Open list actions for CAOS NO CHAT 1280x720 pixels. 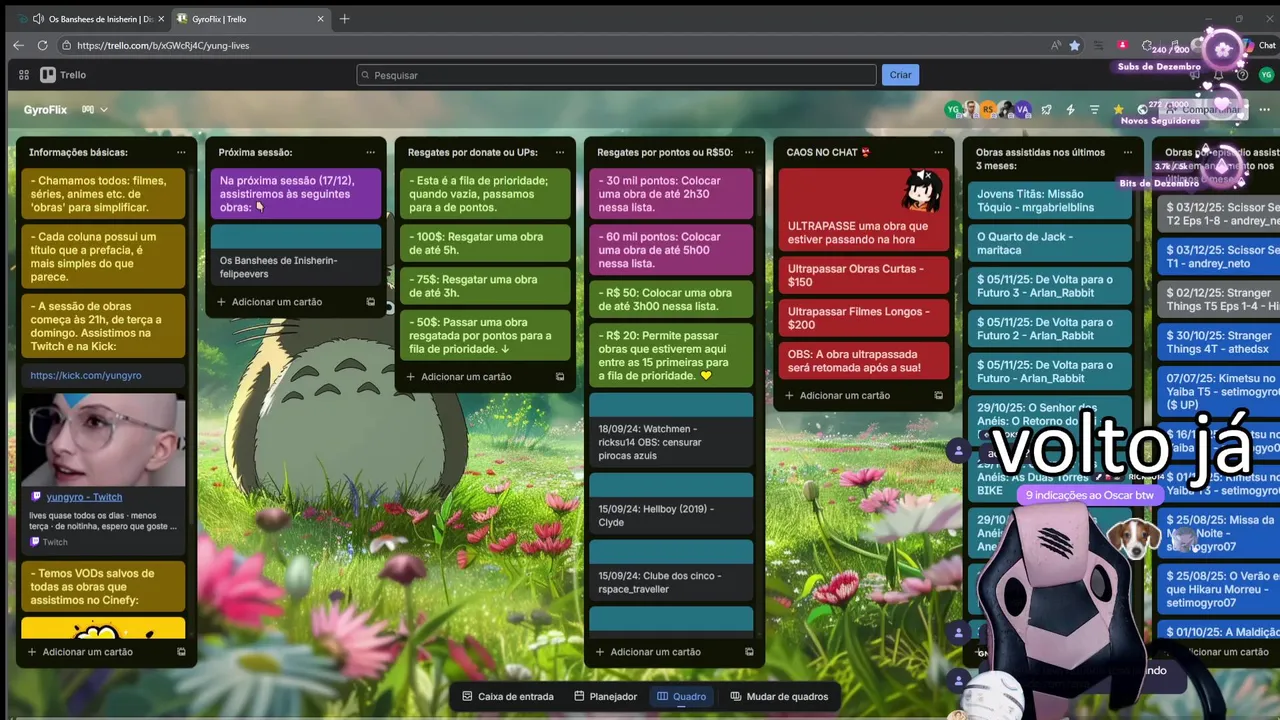(938, 152)
